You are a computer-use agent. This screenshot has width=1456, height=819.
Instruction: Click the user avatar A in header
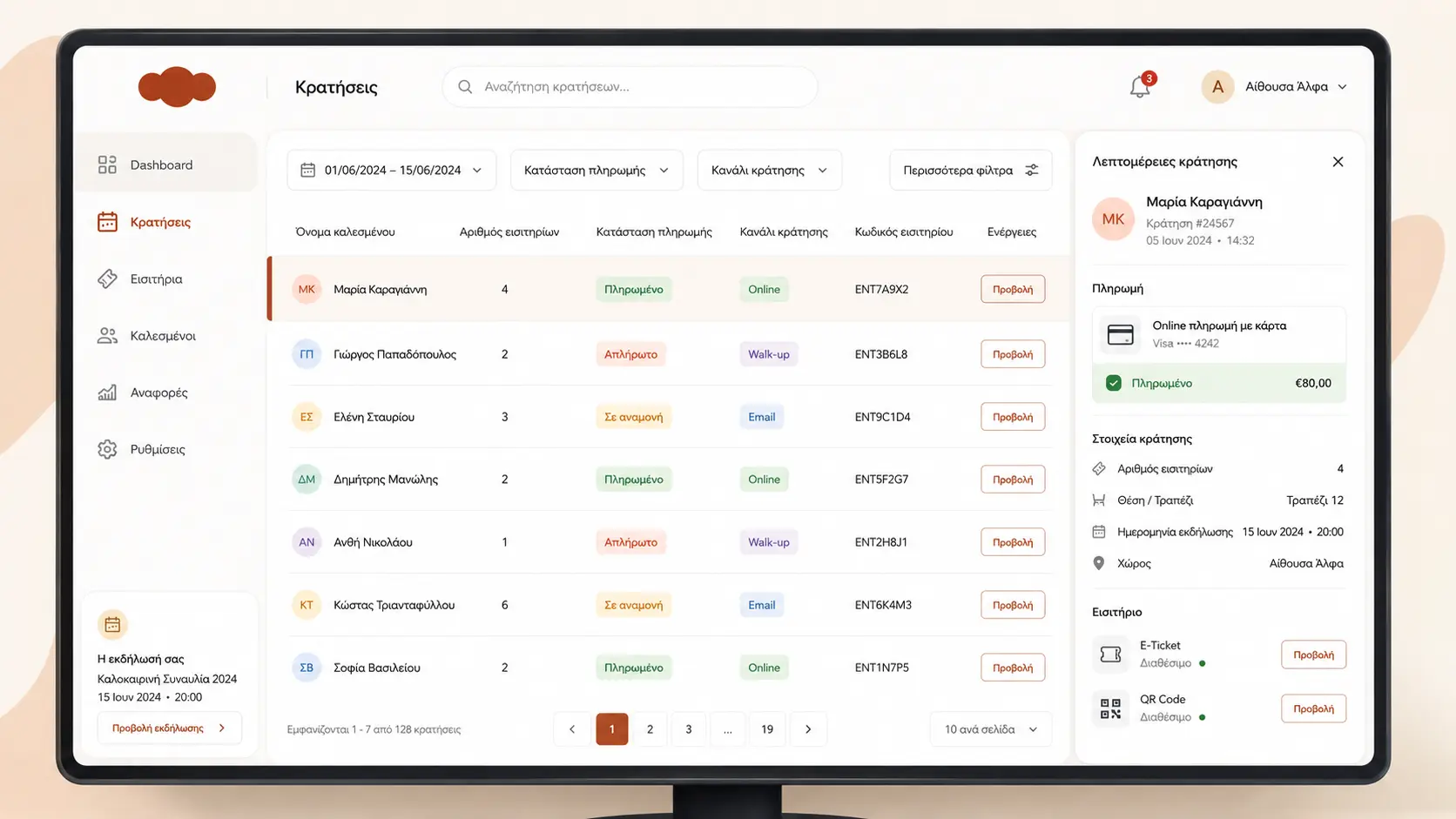pyautogui.click(x=1217, y=87)
